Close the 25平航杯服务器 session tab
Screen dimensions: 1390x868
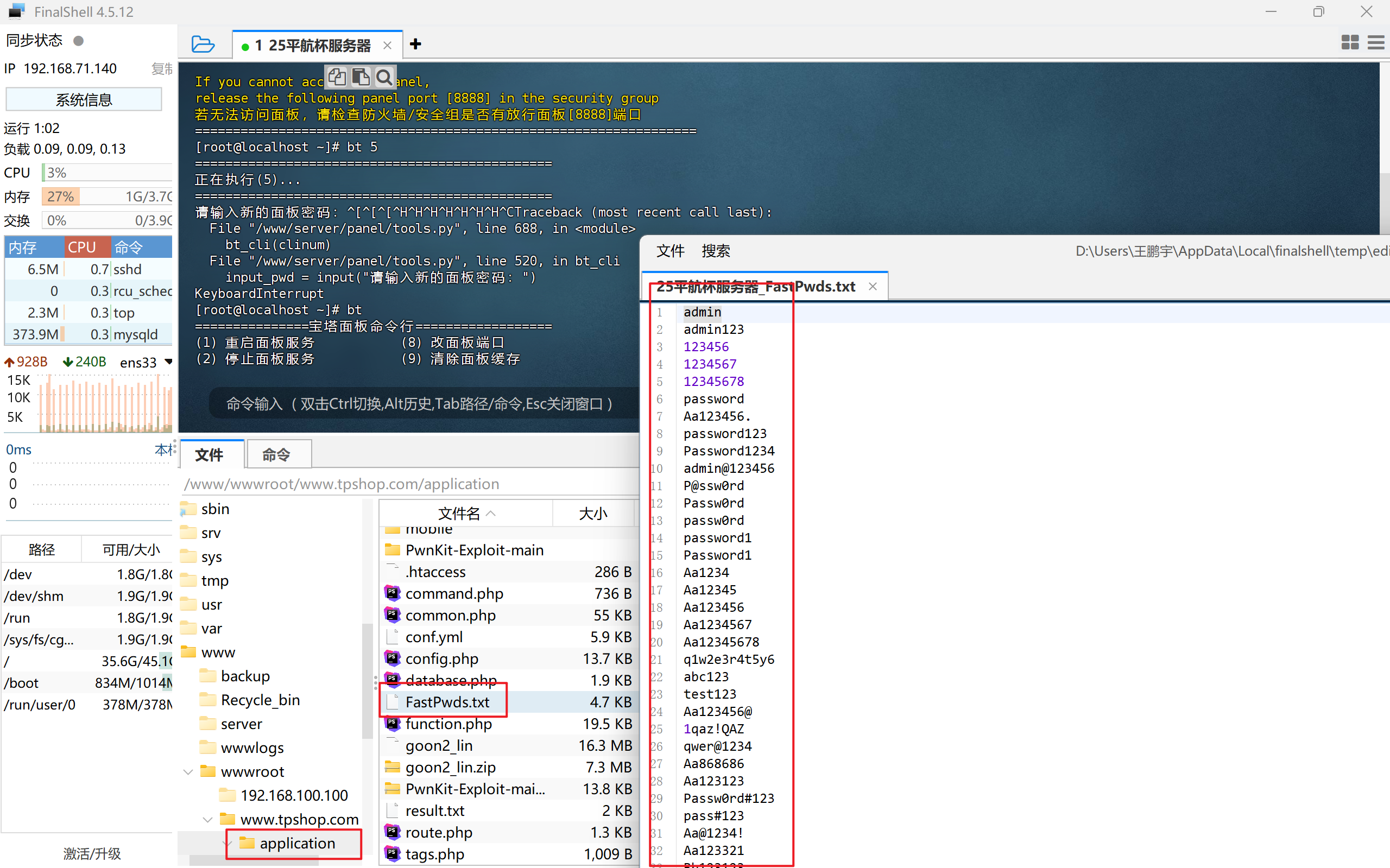tap(388, 46)
